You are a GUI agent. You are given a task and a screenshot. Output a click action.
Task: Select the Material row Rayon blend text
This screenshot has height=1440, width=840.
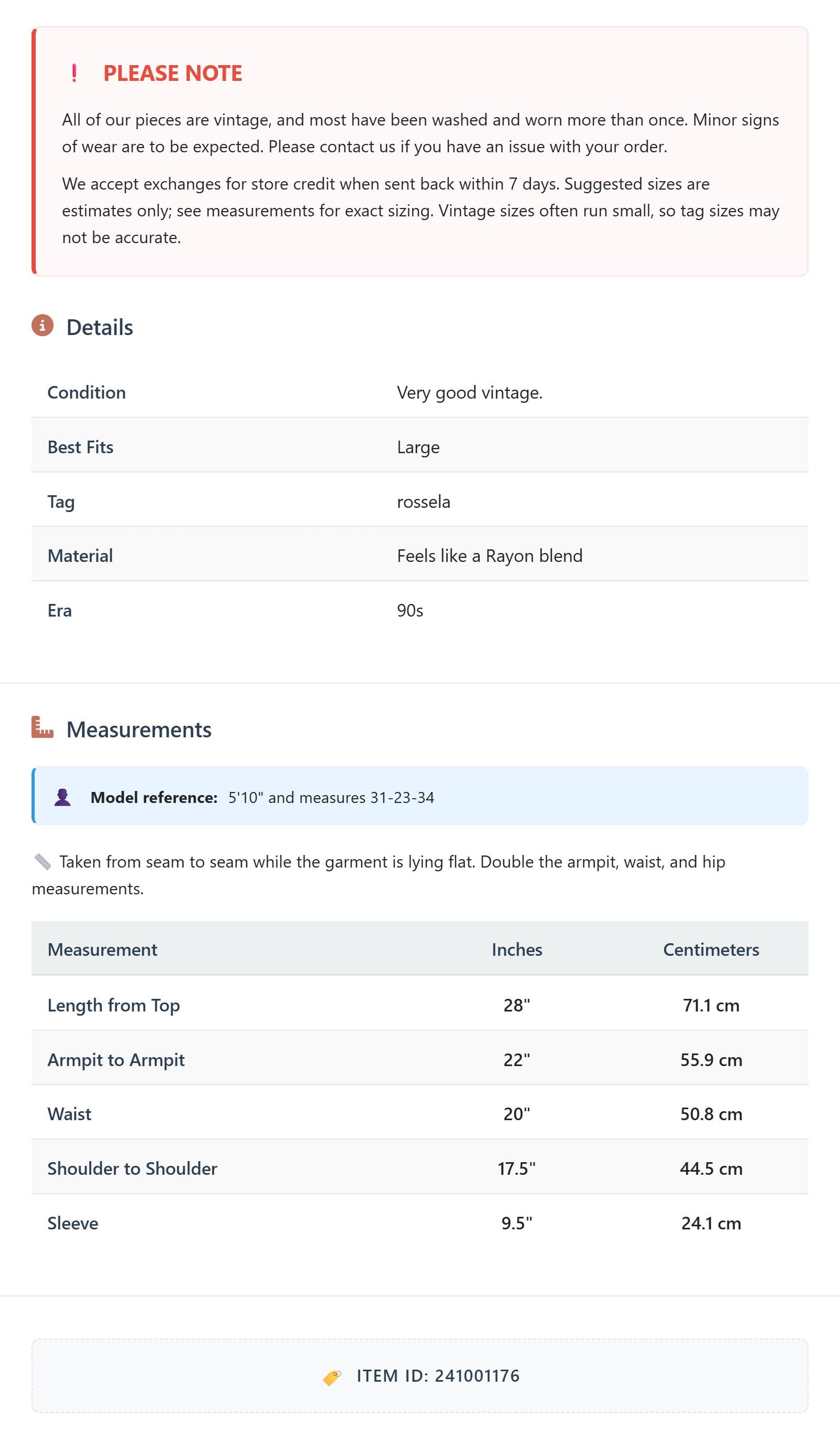point(490,556)
